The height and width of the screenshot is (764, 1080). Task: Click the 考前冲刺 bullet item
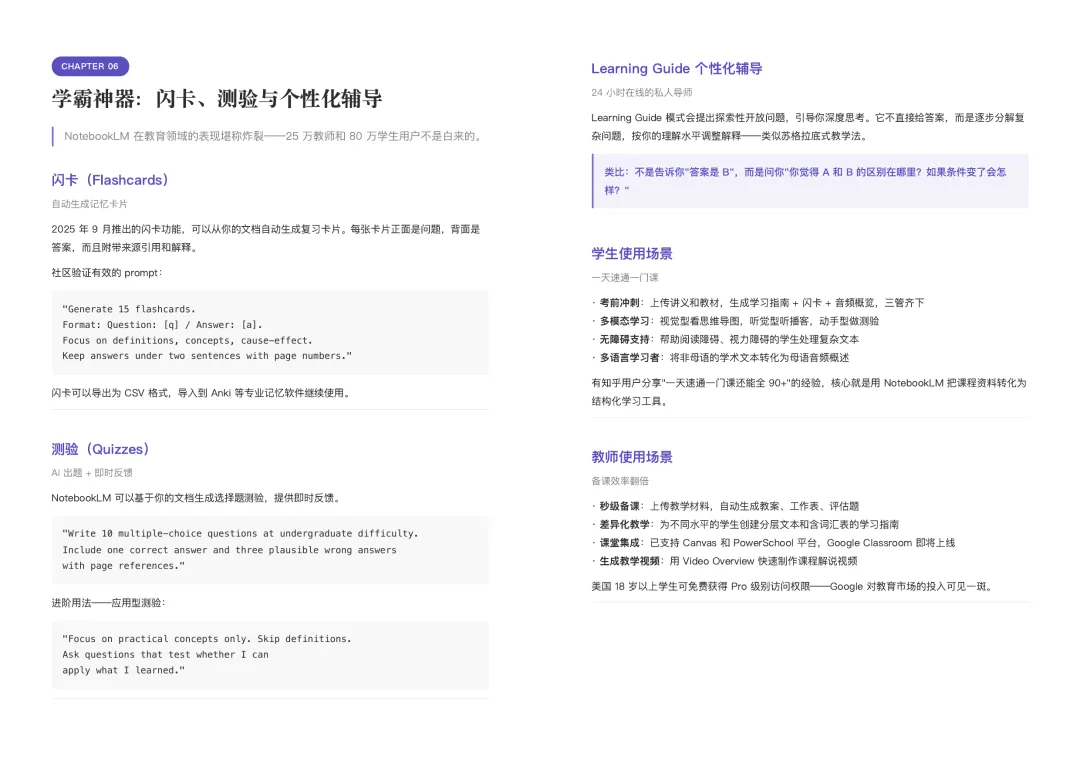(x=750, y=304)
